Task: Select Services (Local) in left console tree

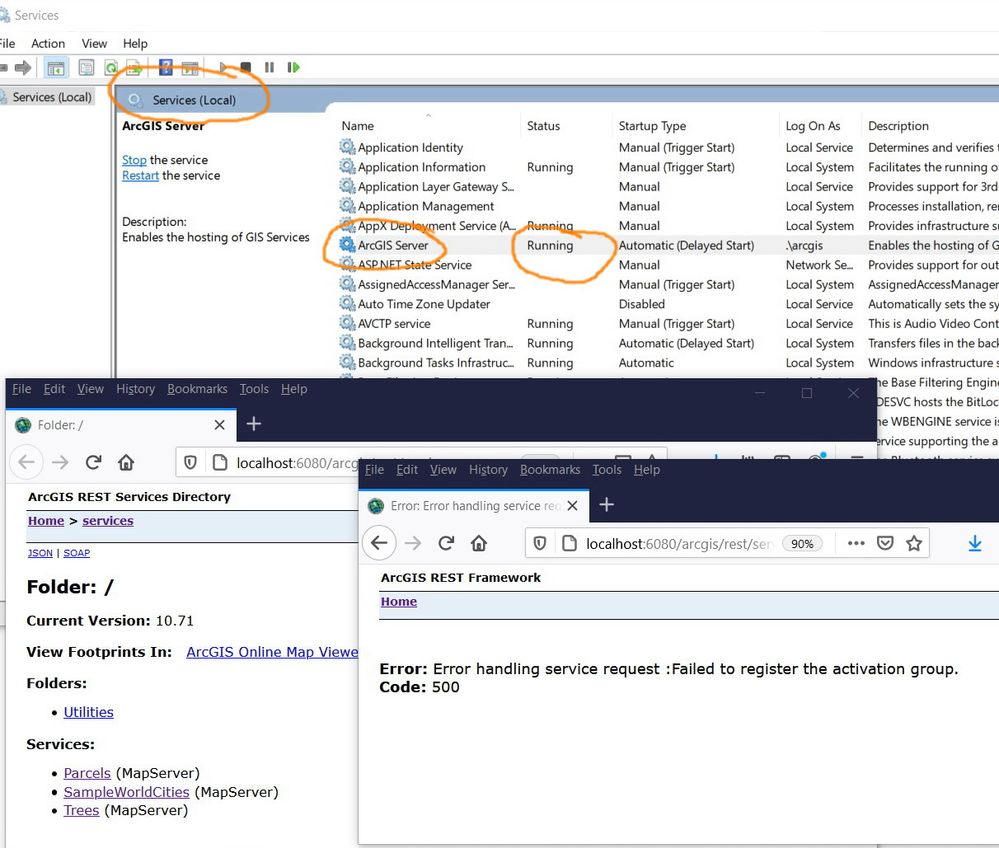Action: 52,97
